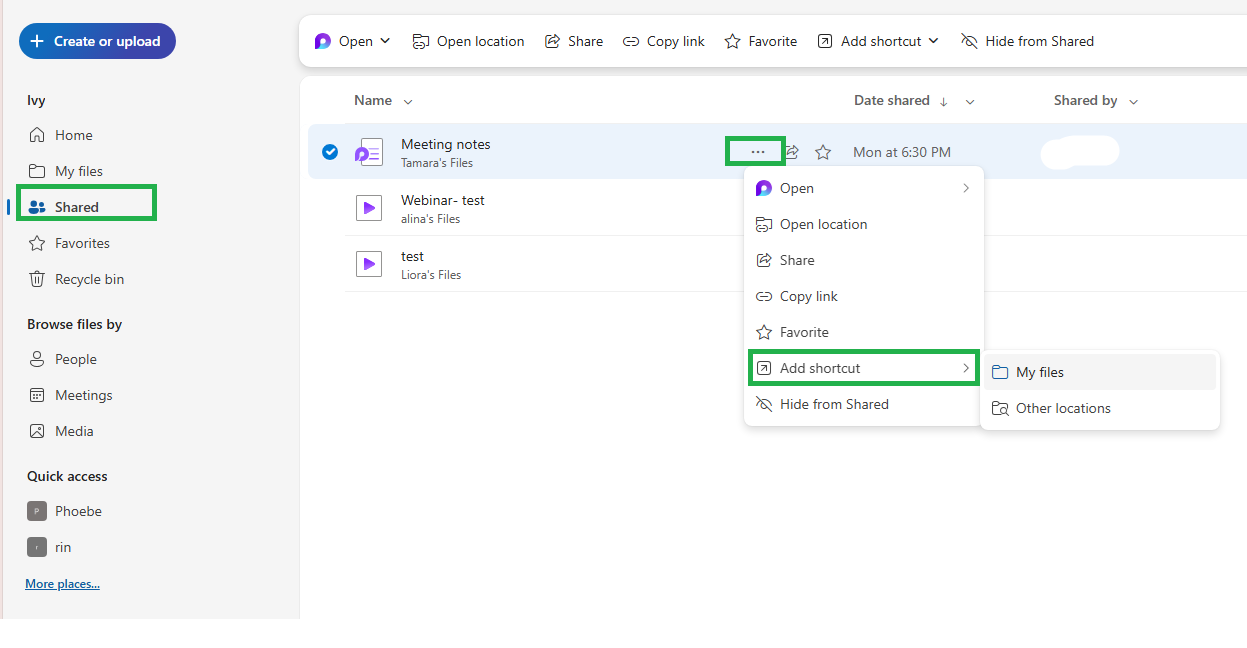The width and height of the screenshot is (1247, 648).
Task: Click the My files folder icon in sidebar
Action: click(37, 171)
